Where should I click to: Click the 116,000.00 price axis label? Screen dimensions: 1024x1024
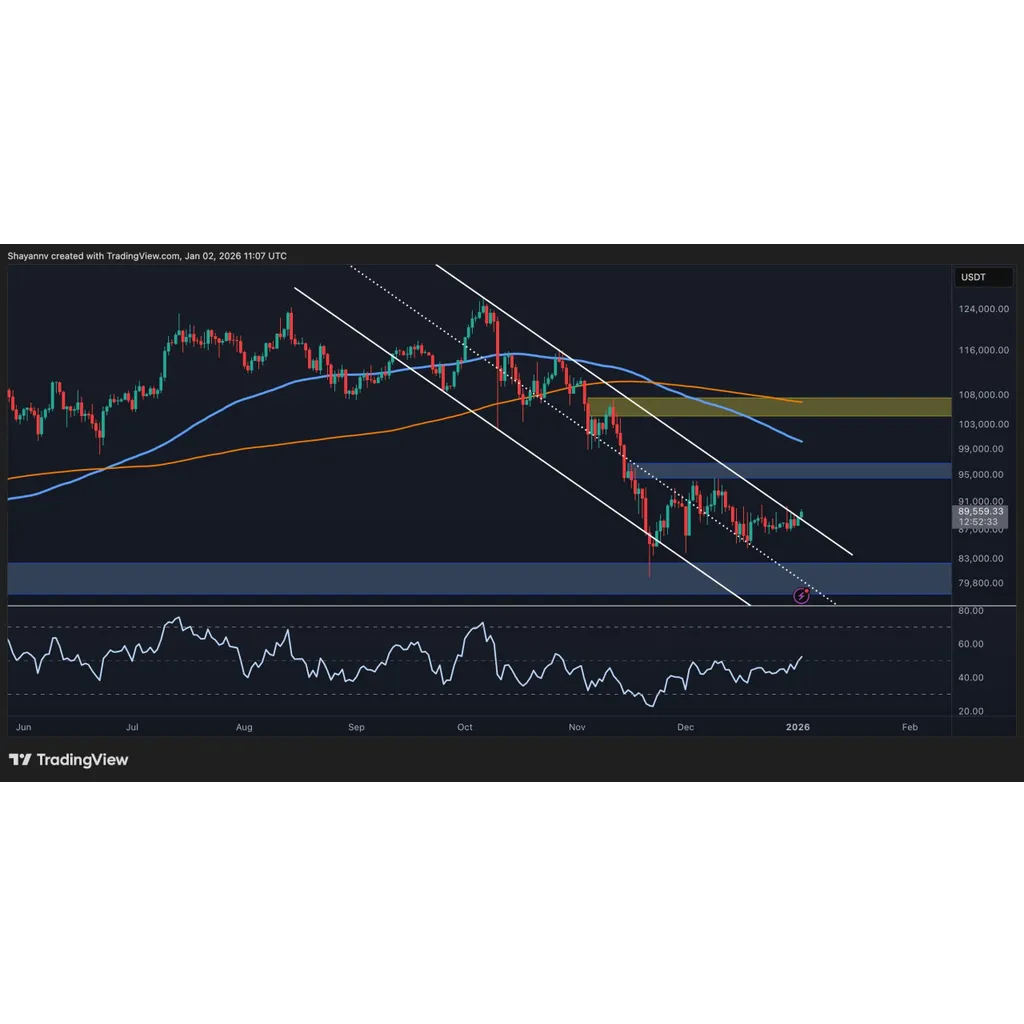pyautogui.click(x=984, y=350)
